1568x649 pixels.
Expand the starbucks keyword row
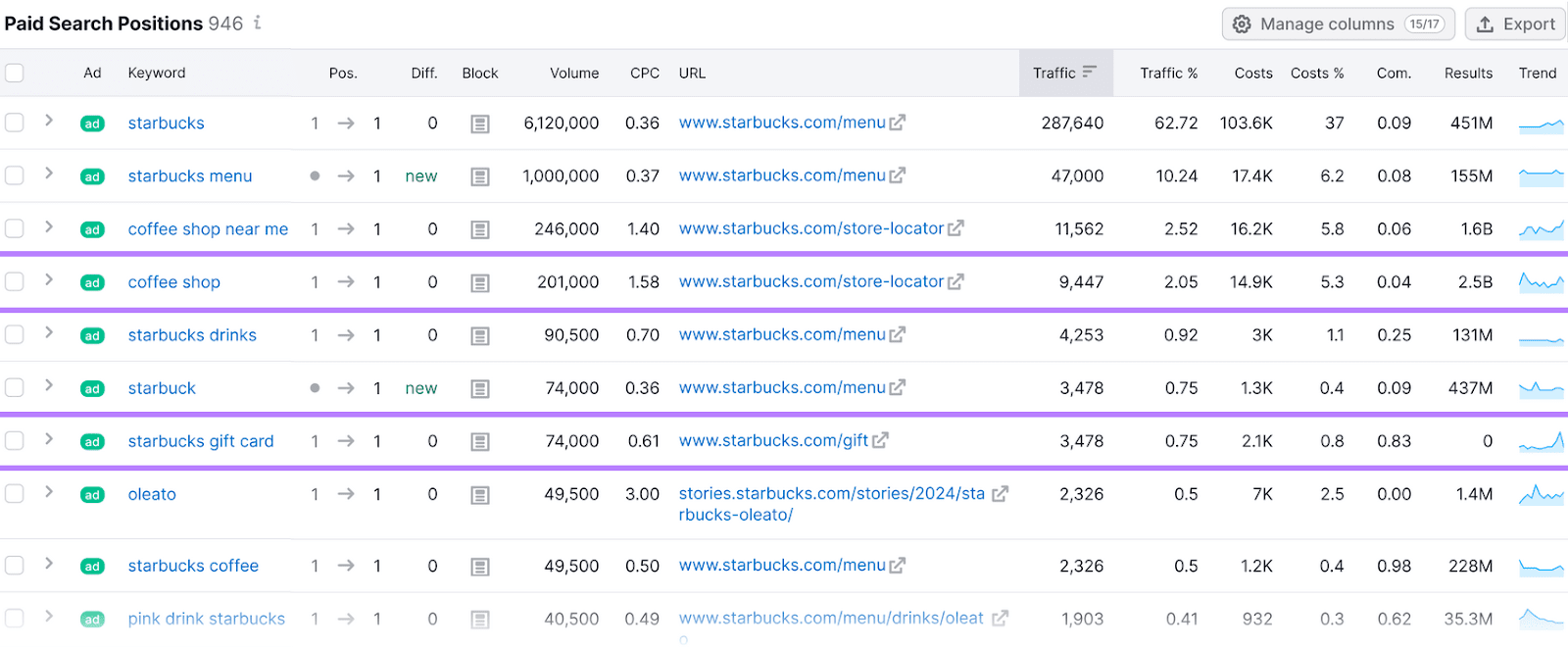[48, 121]
